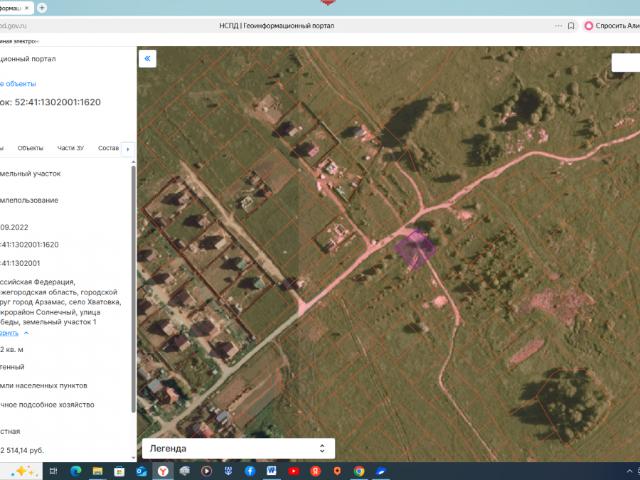Switch to the Объекты tab
640x480 pixels.
click(30, 148)
